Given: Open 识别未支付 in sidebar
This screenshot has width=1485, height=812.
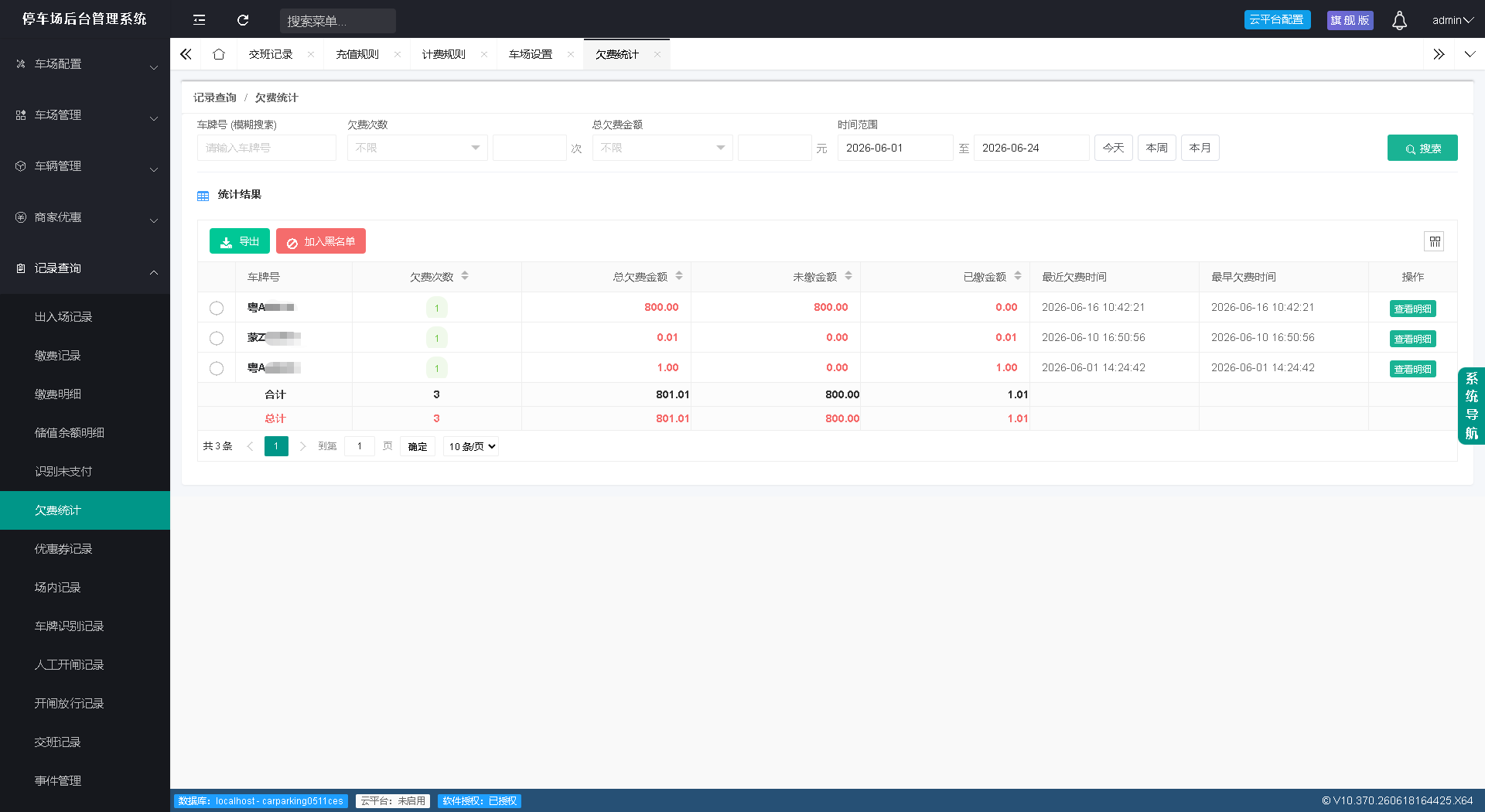Looking at the screenshot, I should [x=85, y=472].
